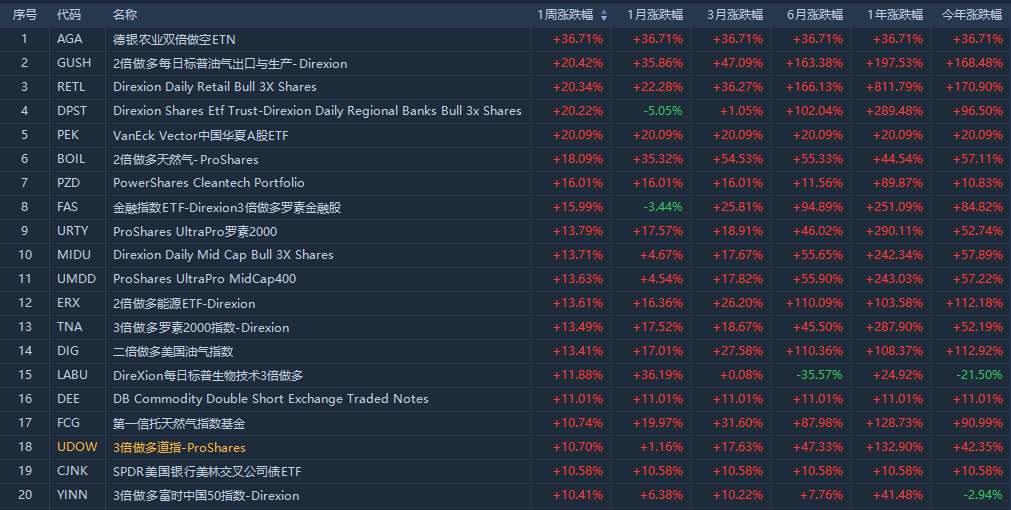
Task: Sort by the 6月涨跌幅 column header
Action: coord(815,15)
